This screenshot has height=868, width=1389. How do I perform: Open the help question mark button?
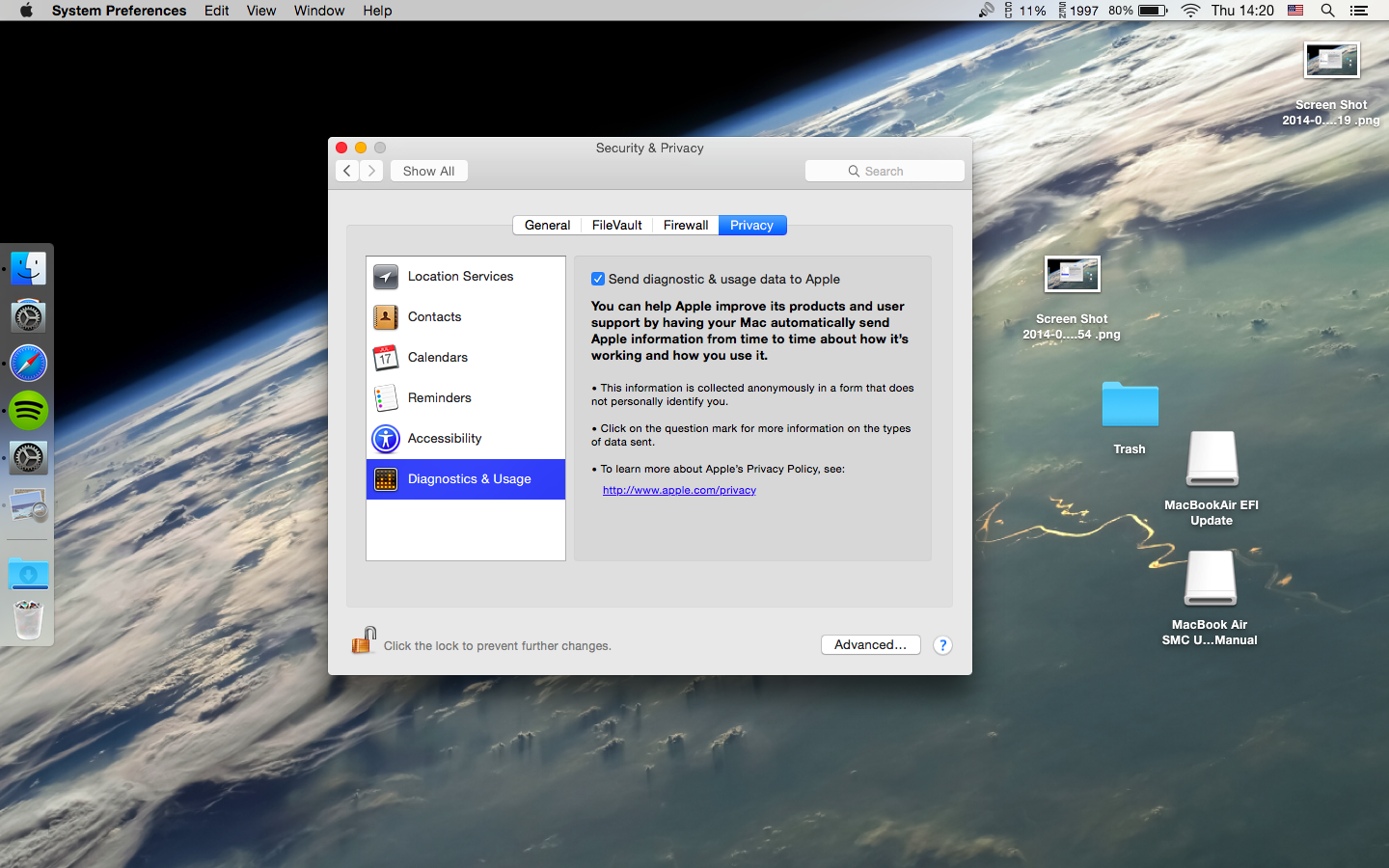point(942,645)
